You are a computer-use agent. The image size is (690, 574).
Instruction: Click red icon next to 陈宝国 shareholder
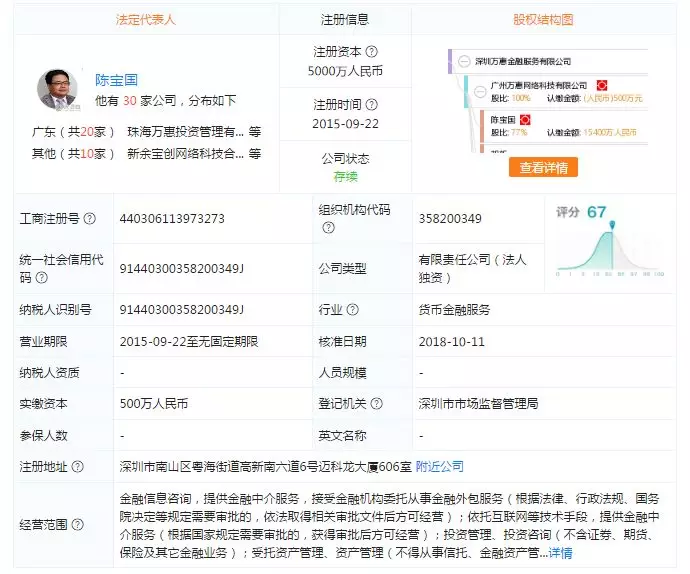tap(524, 120)
